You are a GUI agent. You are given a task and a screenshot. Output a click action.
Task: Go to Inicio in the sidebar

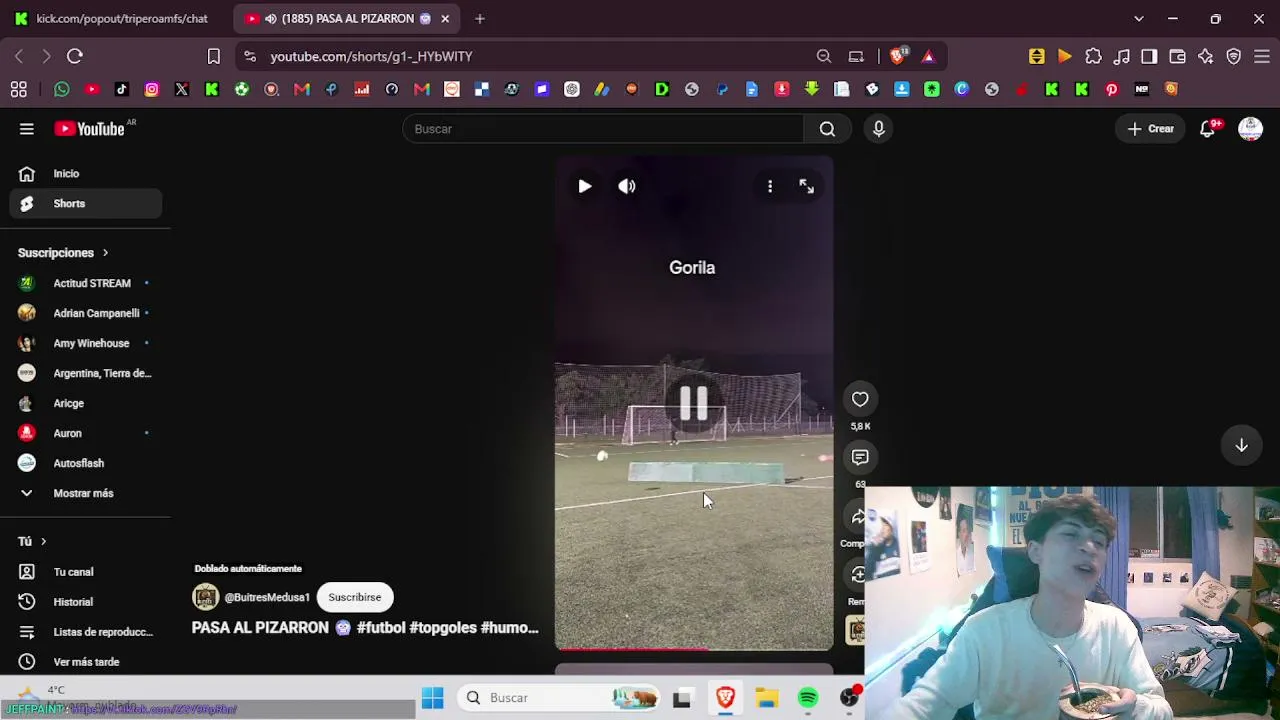tap(86, 174)
